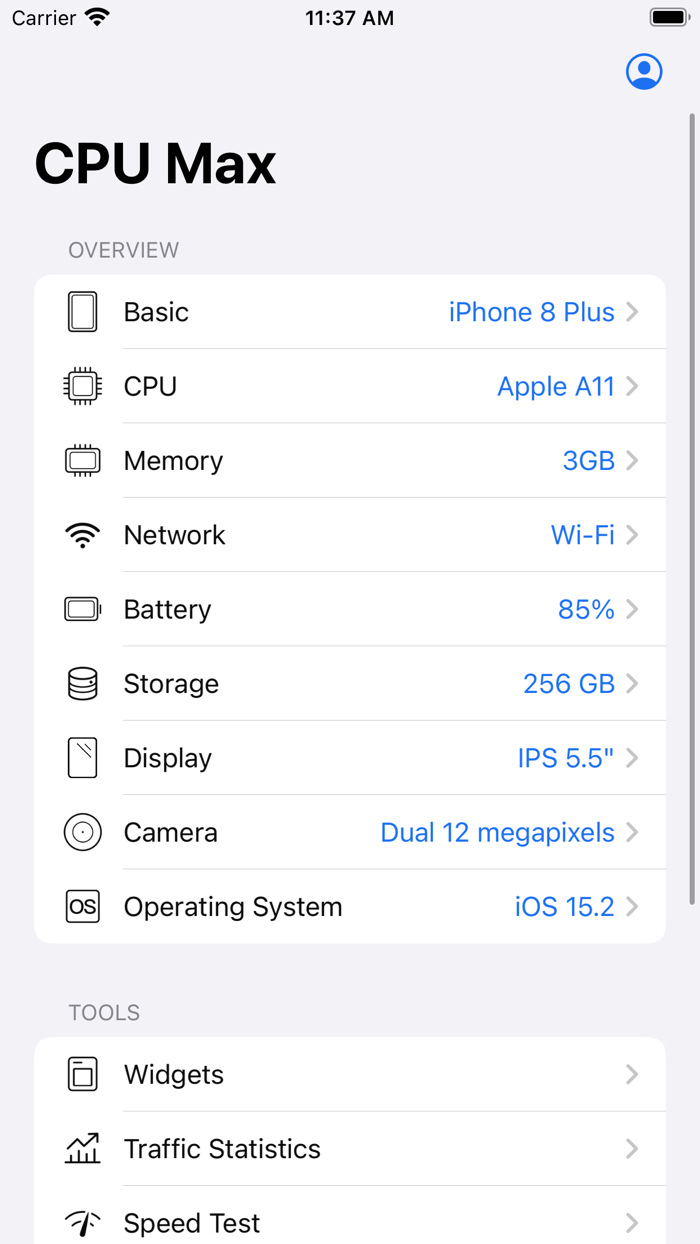Screen dimensions: 700x1244
Task: Click the Traffic Statistics chart icon
Action: tap(82, 1148)
